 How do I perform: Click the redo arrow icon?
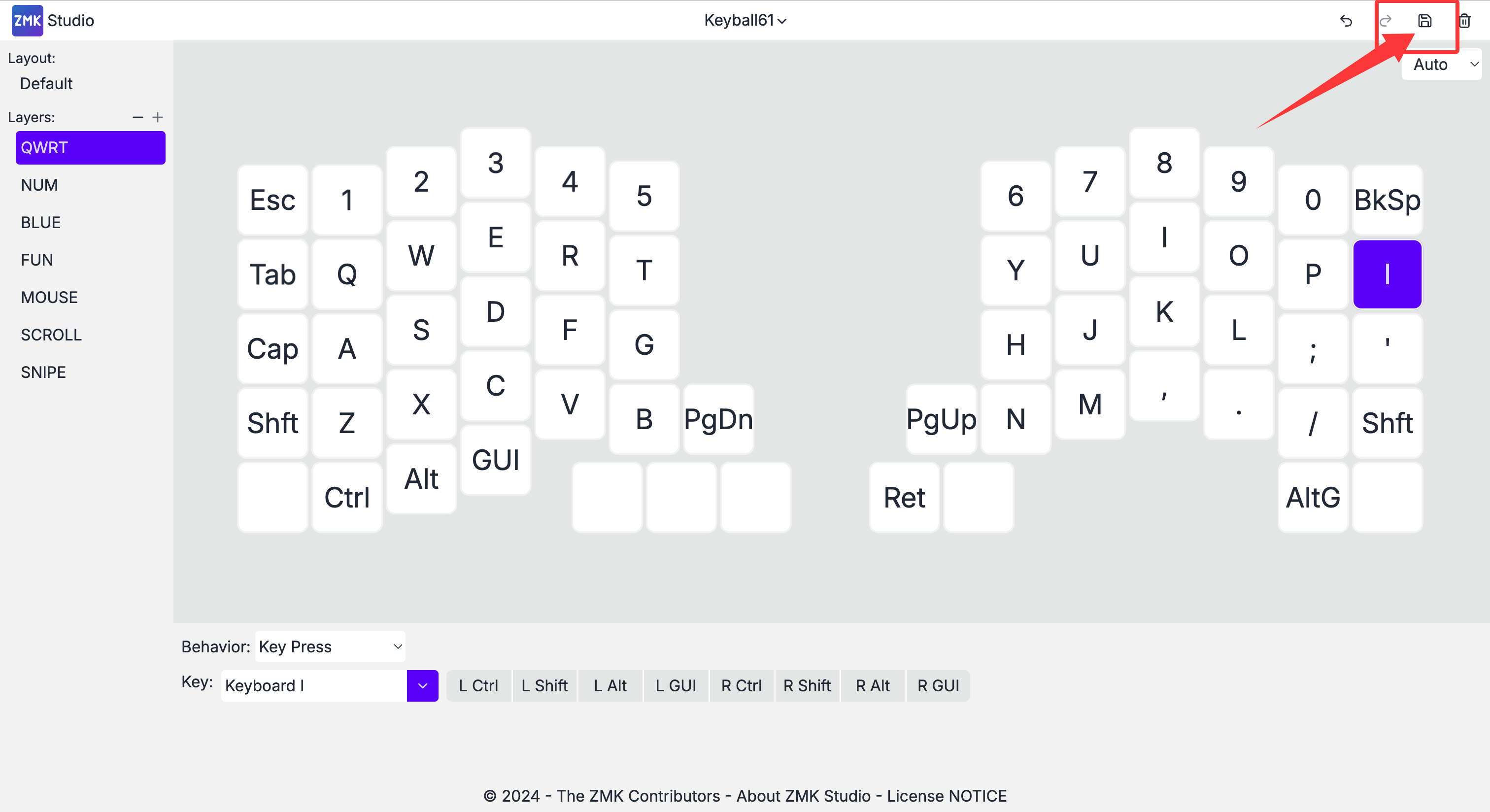pos(1386,21)
